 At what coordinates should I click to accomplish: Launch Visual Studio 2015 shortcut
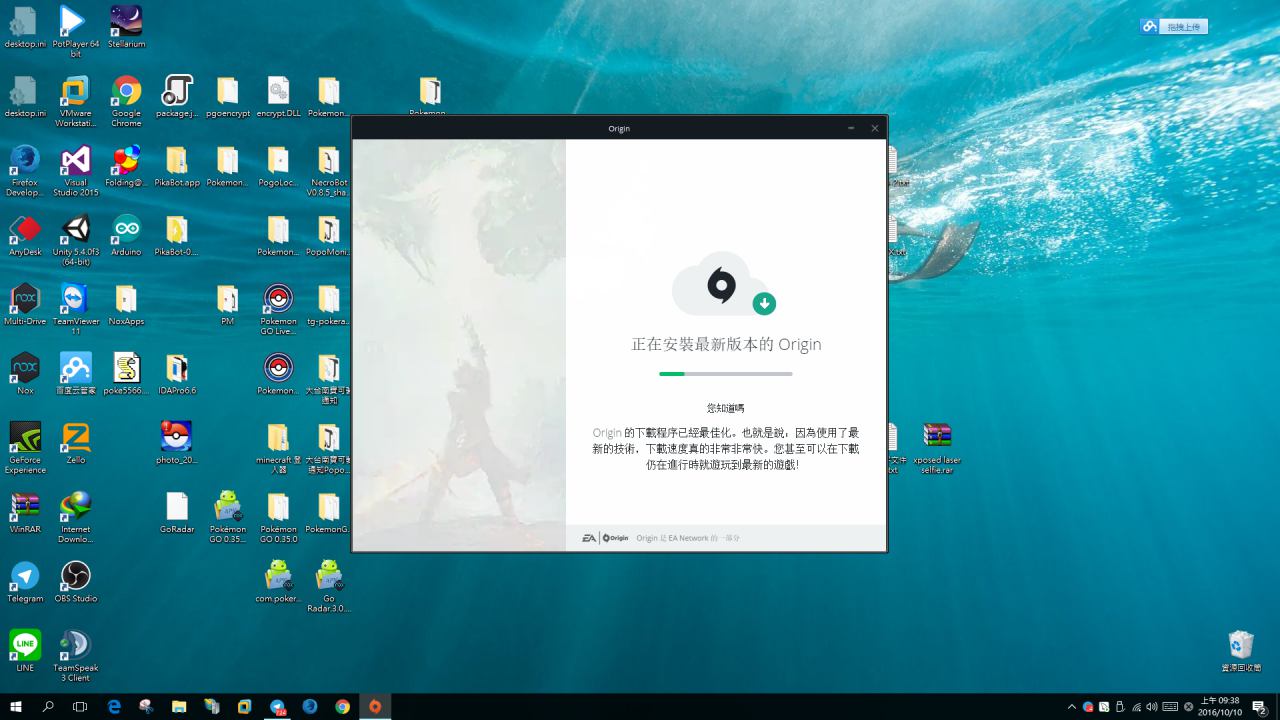[x=76, y=170]
